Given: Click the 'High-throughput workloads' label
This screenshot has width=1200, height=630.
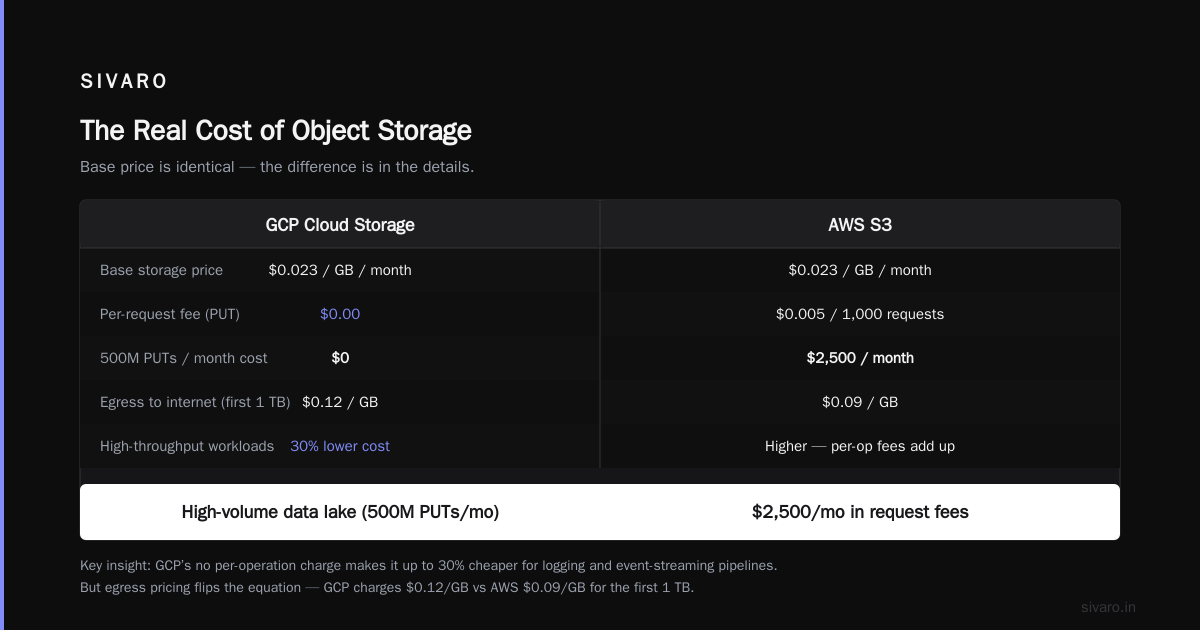Looking at the screenshot, I should click(x=187, y=446).
